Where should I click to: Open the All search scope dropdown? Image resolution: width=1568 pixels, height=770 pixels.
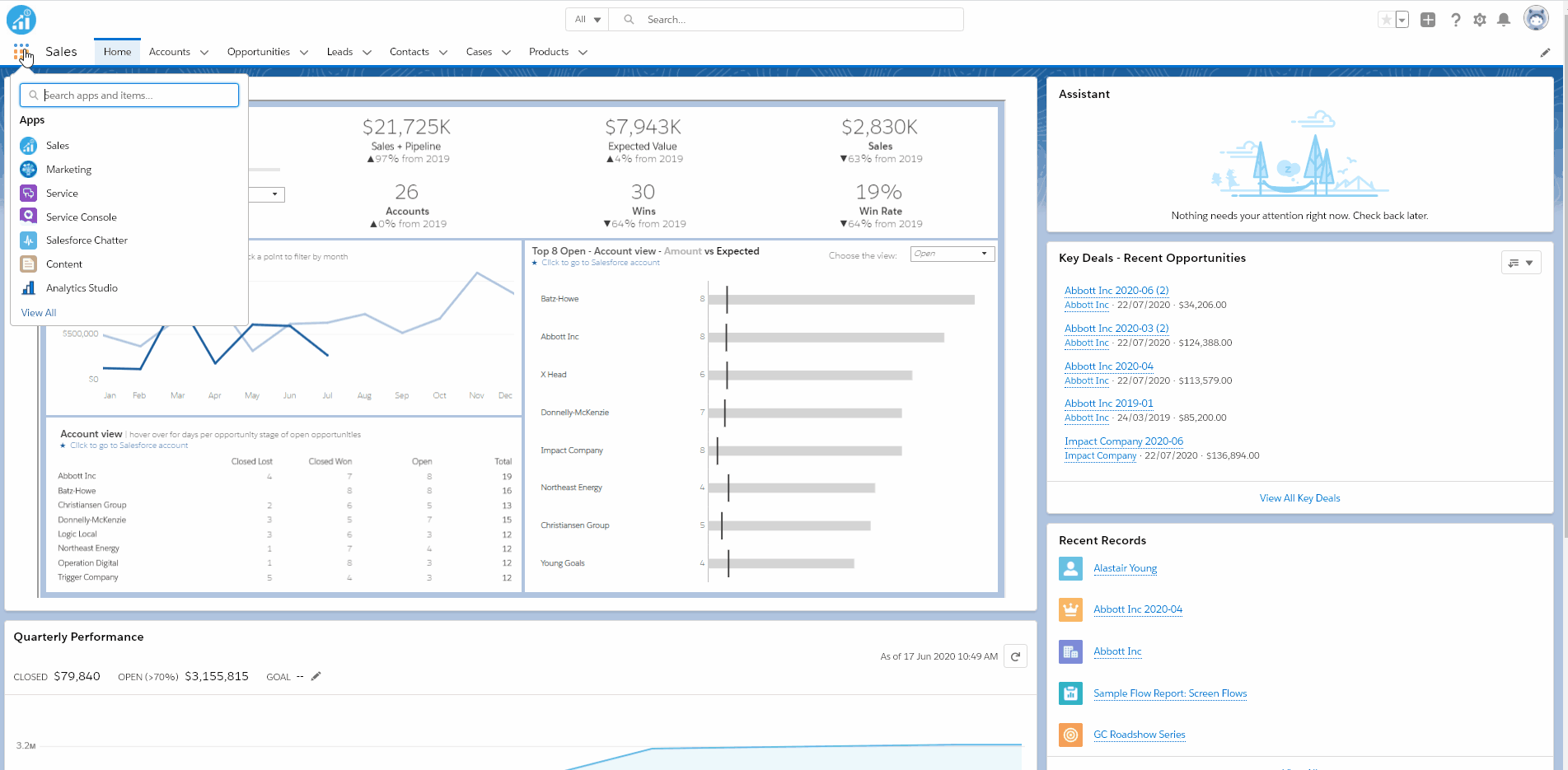587,20
